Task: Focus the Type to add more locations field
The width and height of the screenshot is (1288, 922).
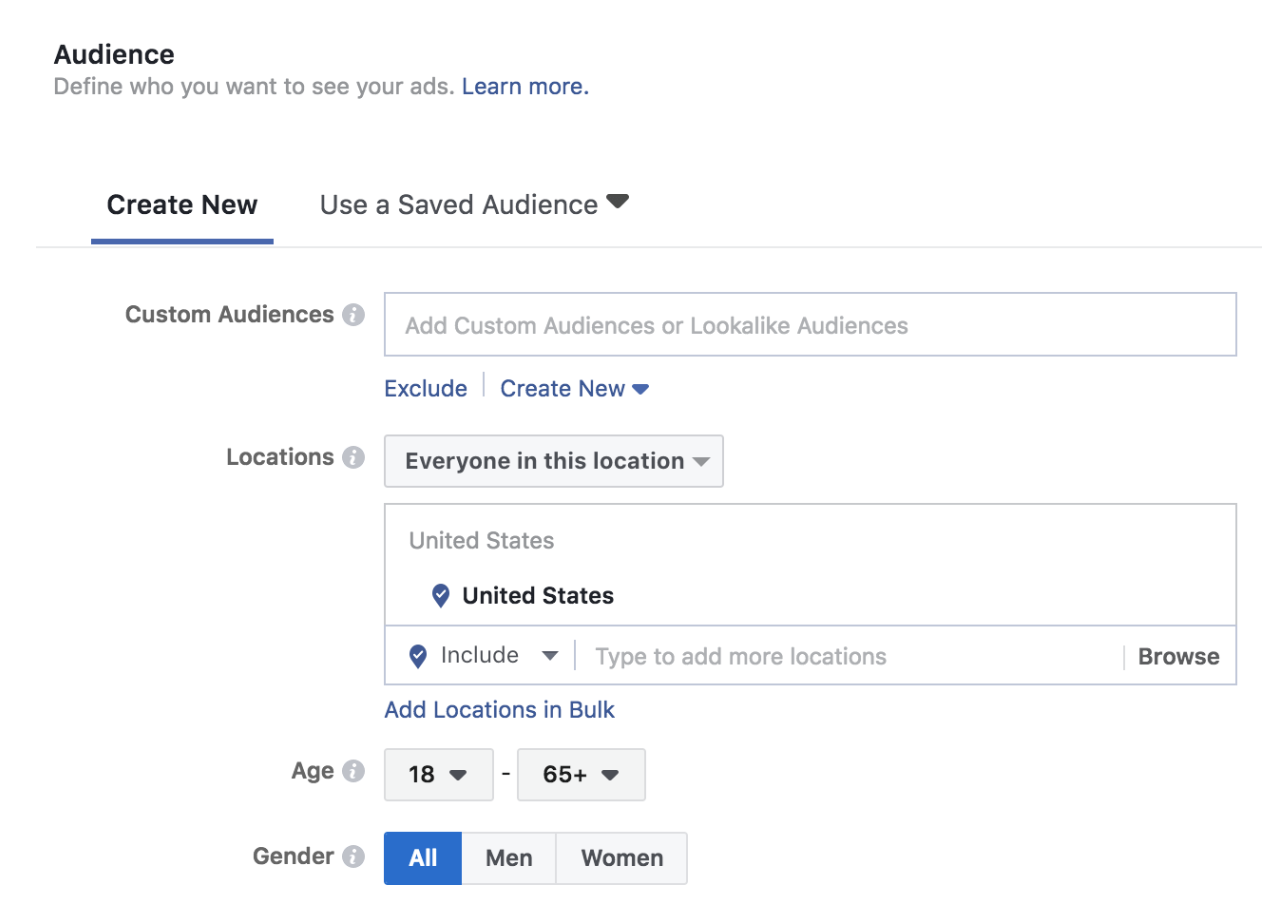Action: 850,656
